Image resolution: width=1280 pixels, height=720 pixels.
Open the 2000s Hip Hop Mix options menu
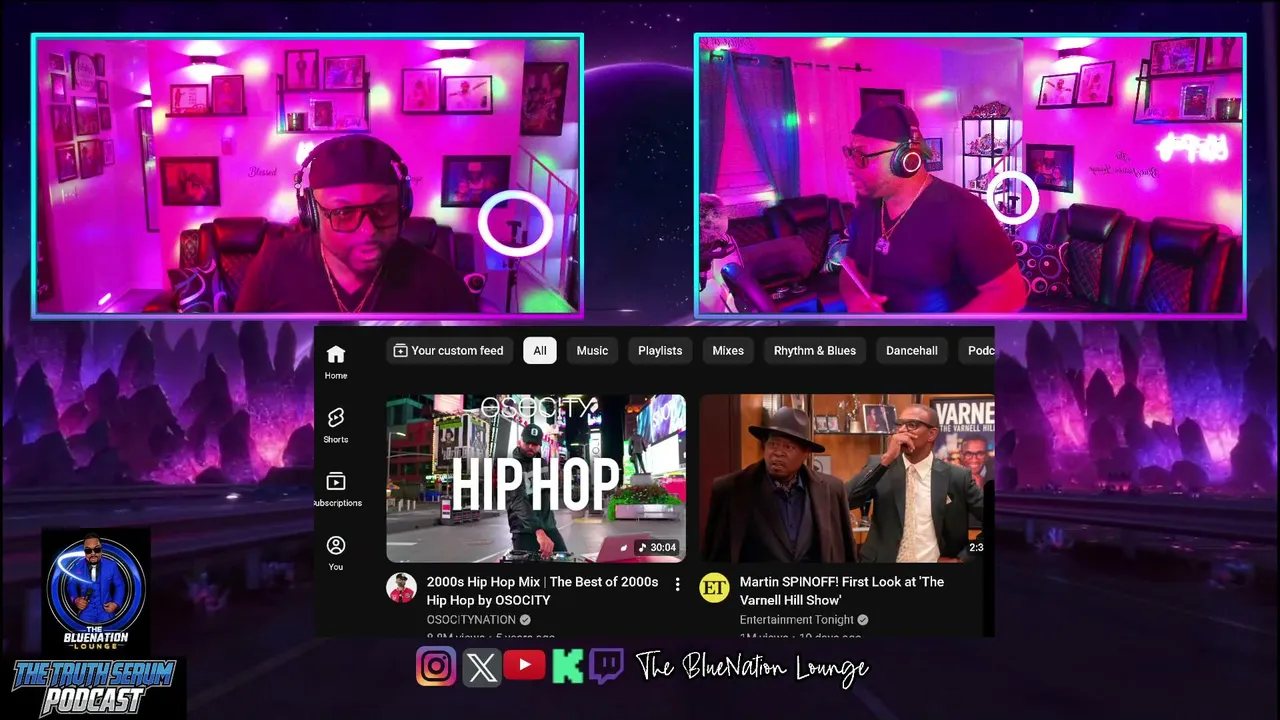click(x=677, y=584)
